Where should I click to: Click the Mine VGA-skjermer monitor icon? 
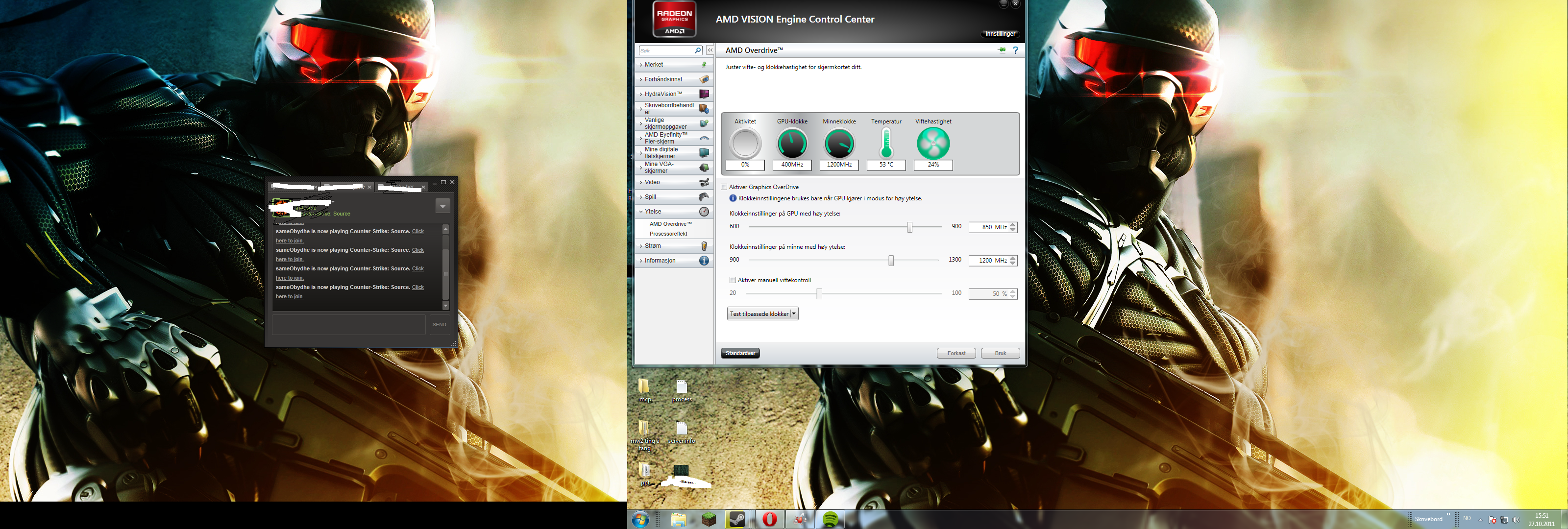tap(704, 168)
